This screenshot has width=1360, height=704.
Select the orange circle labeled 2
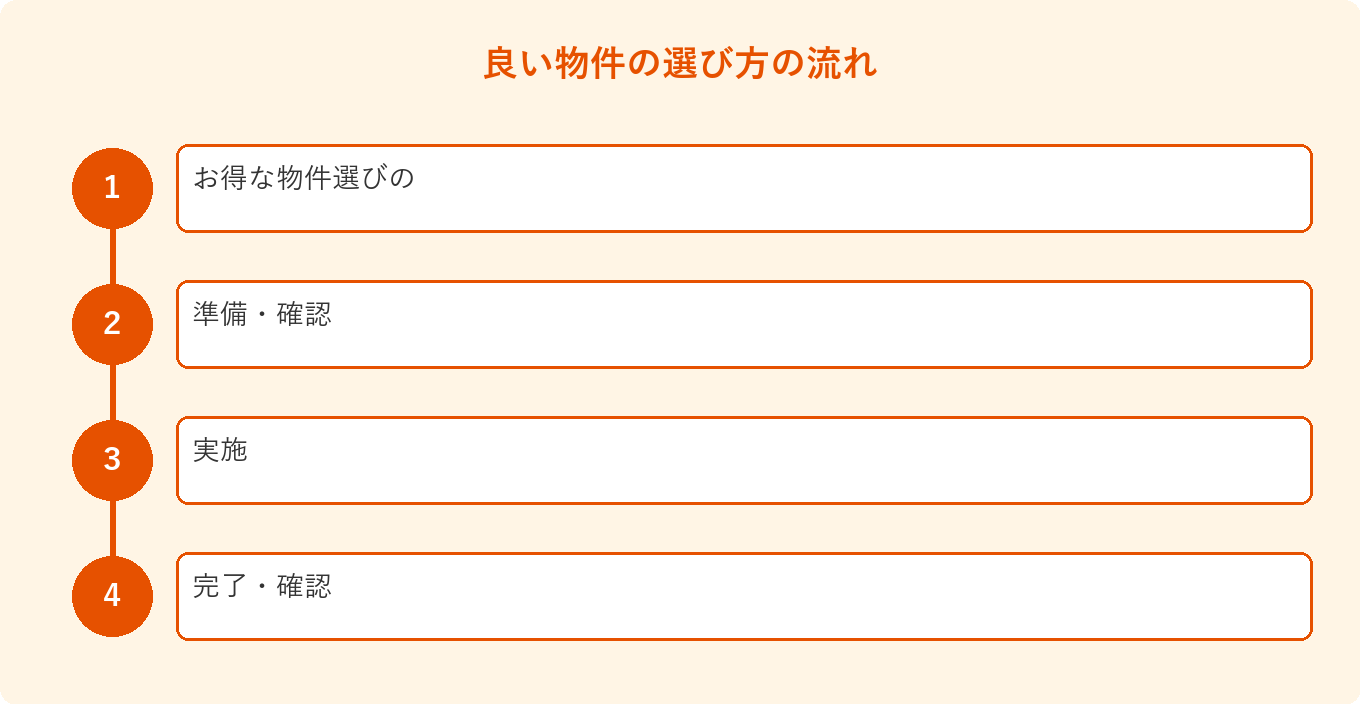click(x=112, y=324)
